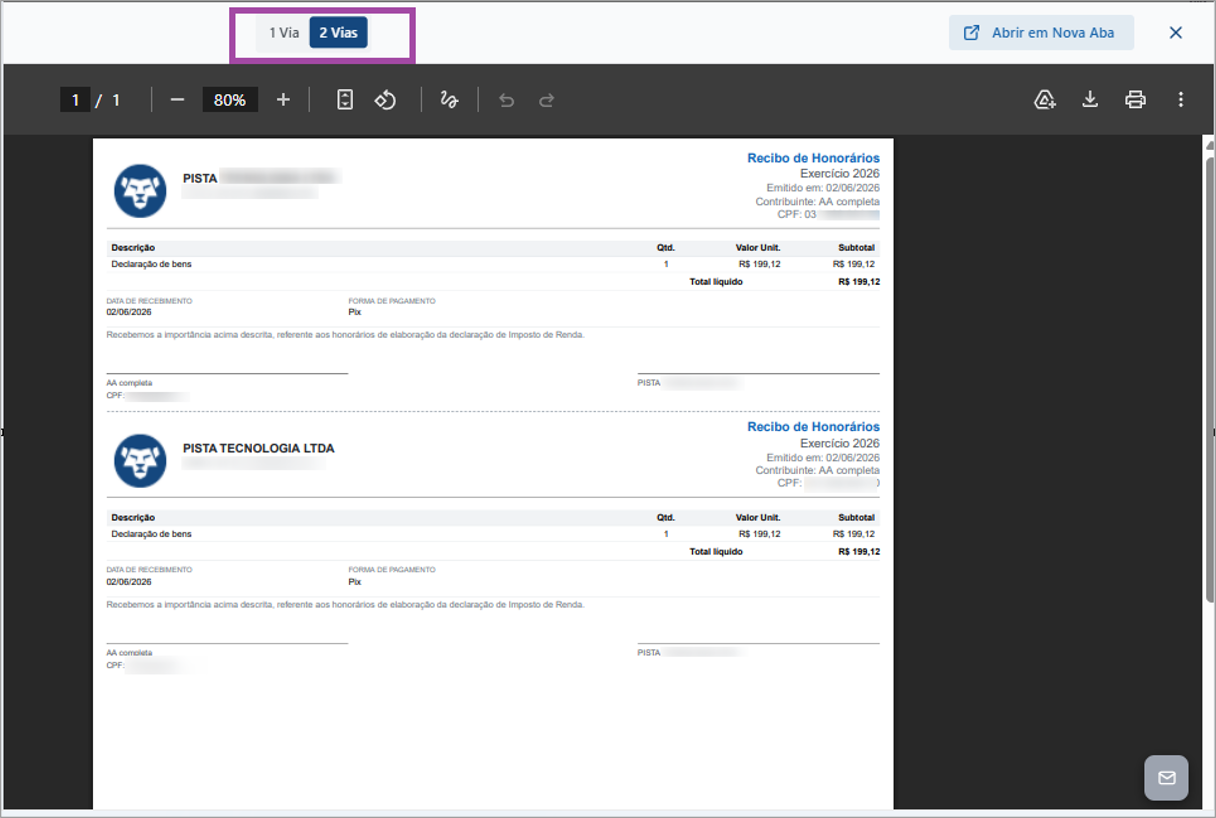The width and height of the screenshot is (1216, 818).
Task: Zoom out with the minus icon
Action: pos(177,100)
